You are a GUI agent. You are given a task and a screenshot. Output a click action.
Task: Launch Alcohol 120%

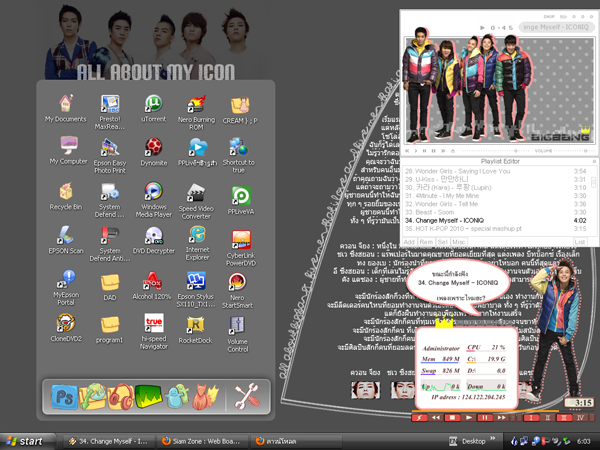tap(152, 285)
